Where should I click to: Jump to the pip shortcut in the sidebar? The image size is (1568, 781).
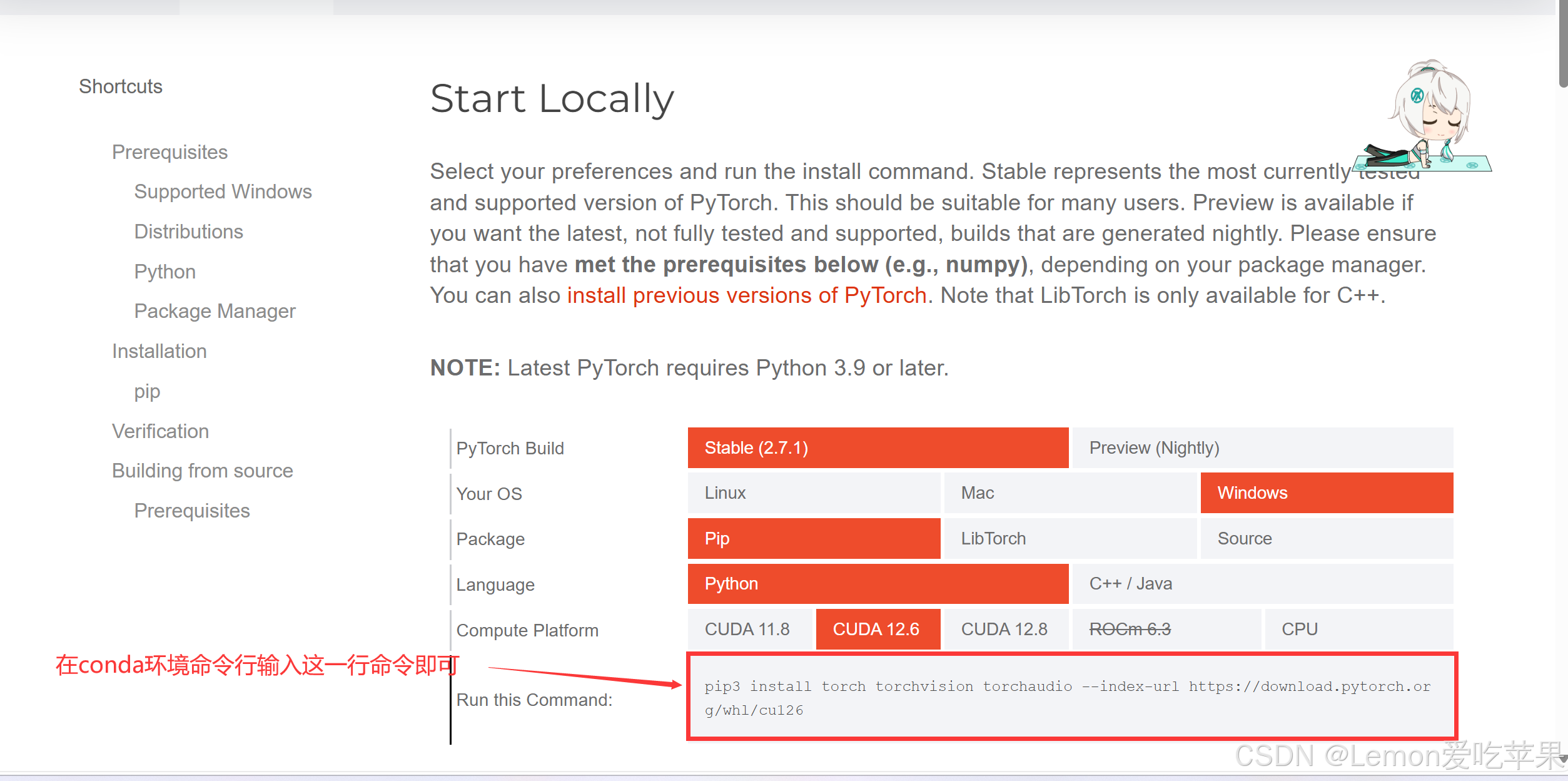coord(147,392)
